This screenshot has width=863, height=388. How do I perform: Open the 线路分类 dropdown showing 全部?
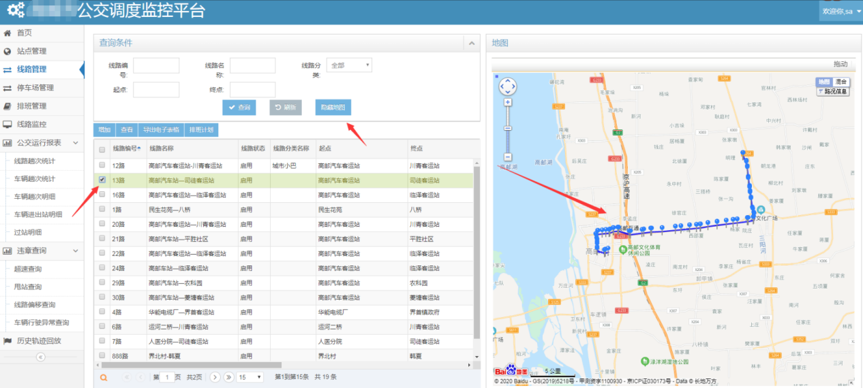(x=349, y=65)
